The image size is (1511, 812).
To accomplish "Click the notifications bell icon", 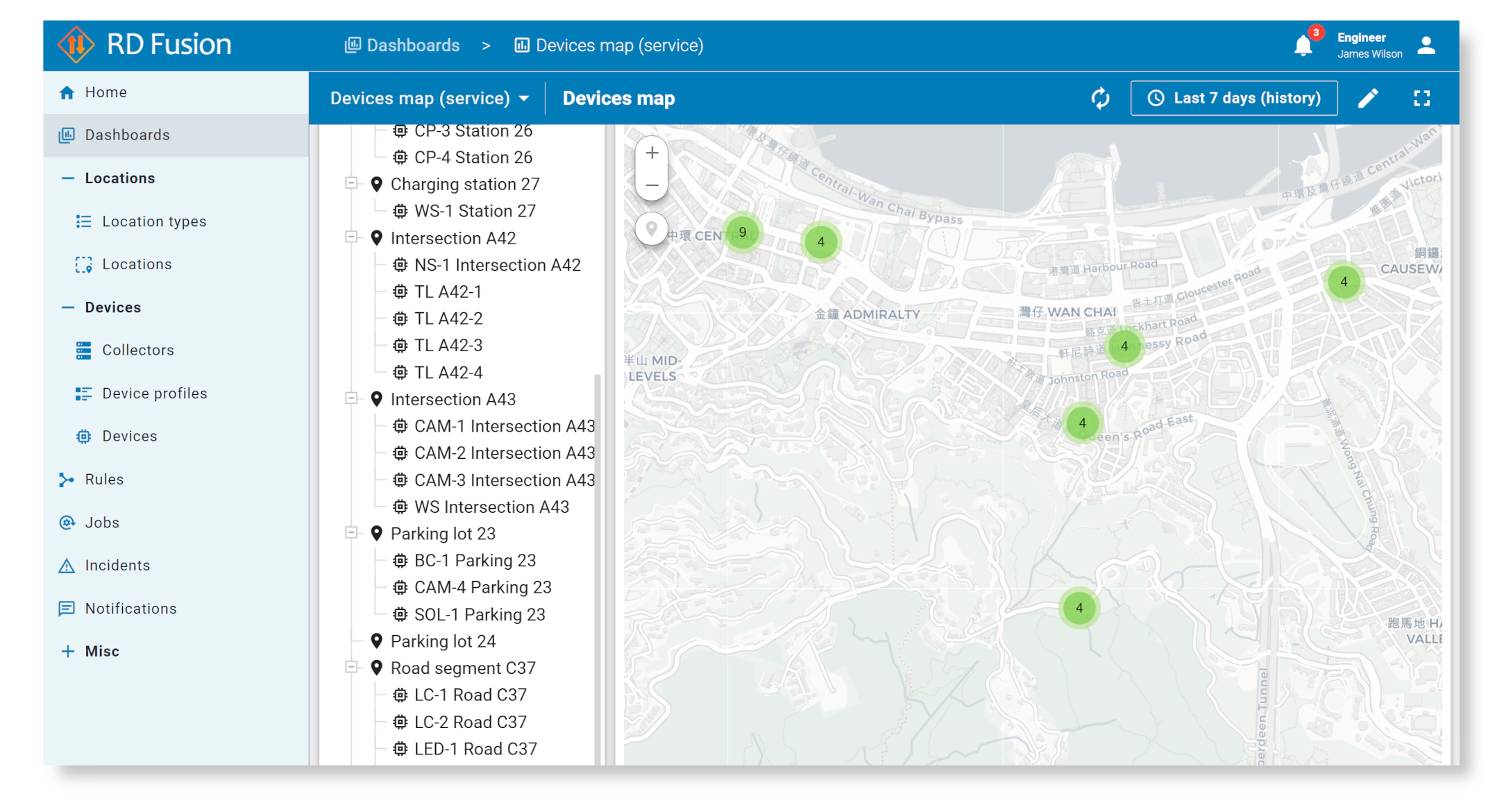I will coord(1303,46).
